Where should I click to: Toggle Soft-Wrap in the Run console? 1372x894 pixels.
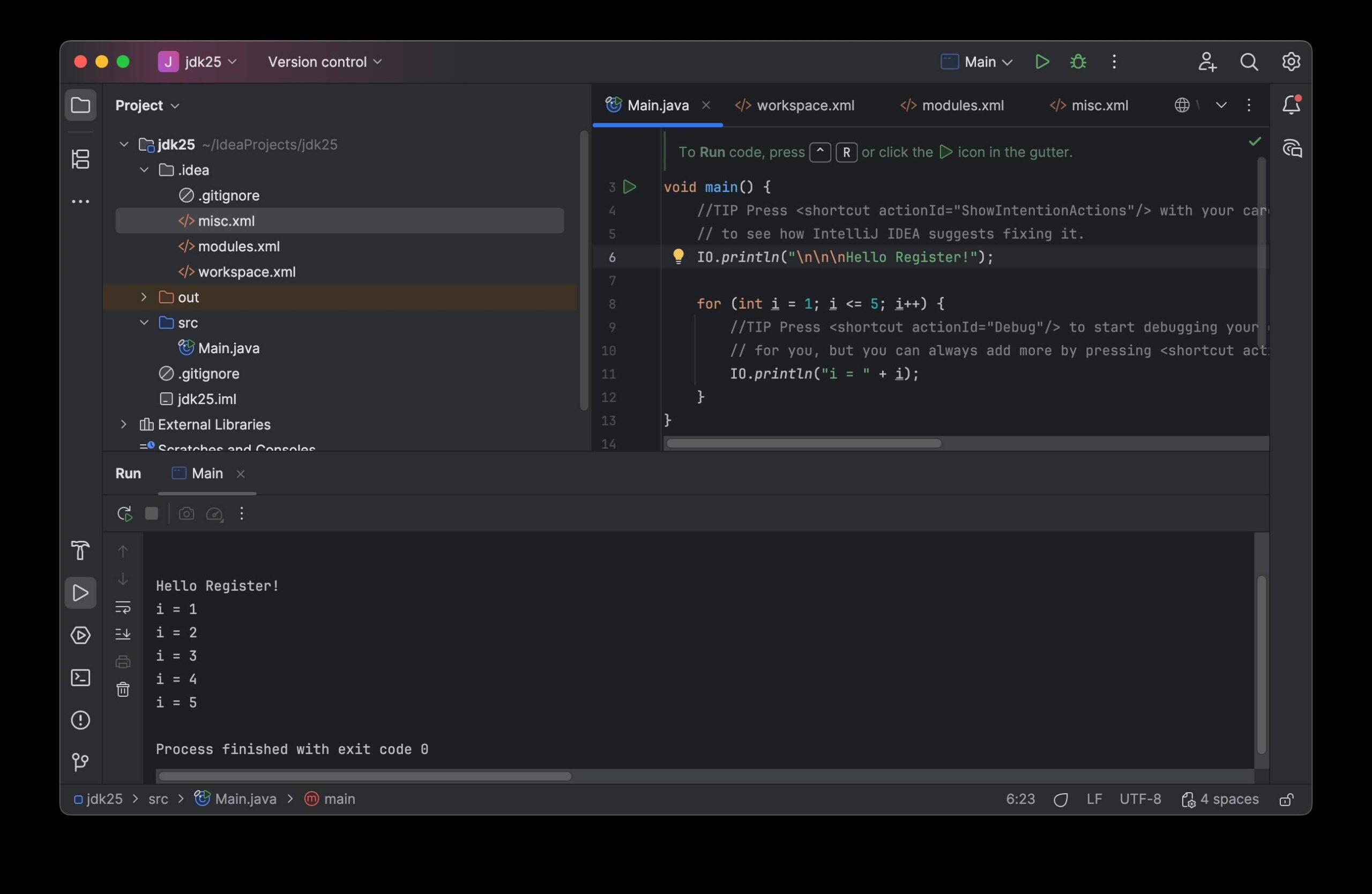[123, 607]
